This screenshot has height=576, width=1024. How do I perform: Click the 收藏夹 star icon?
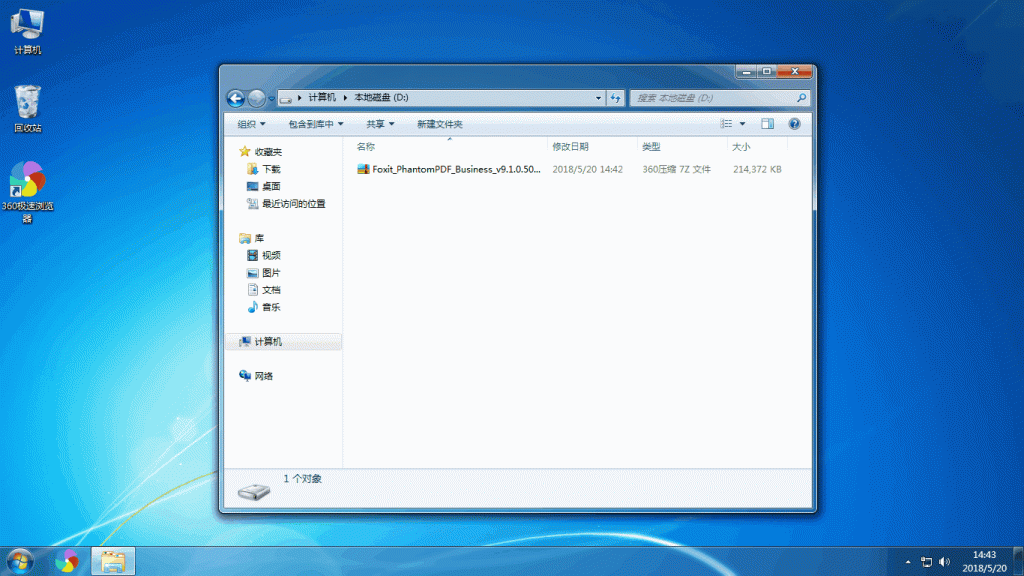point(245,152)
